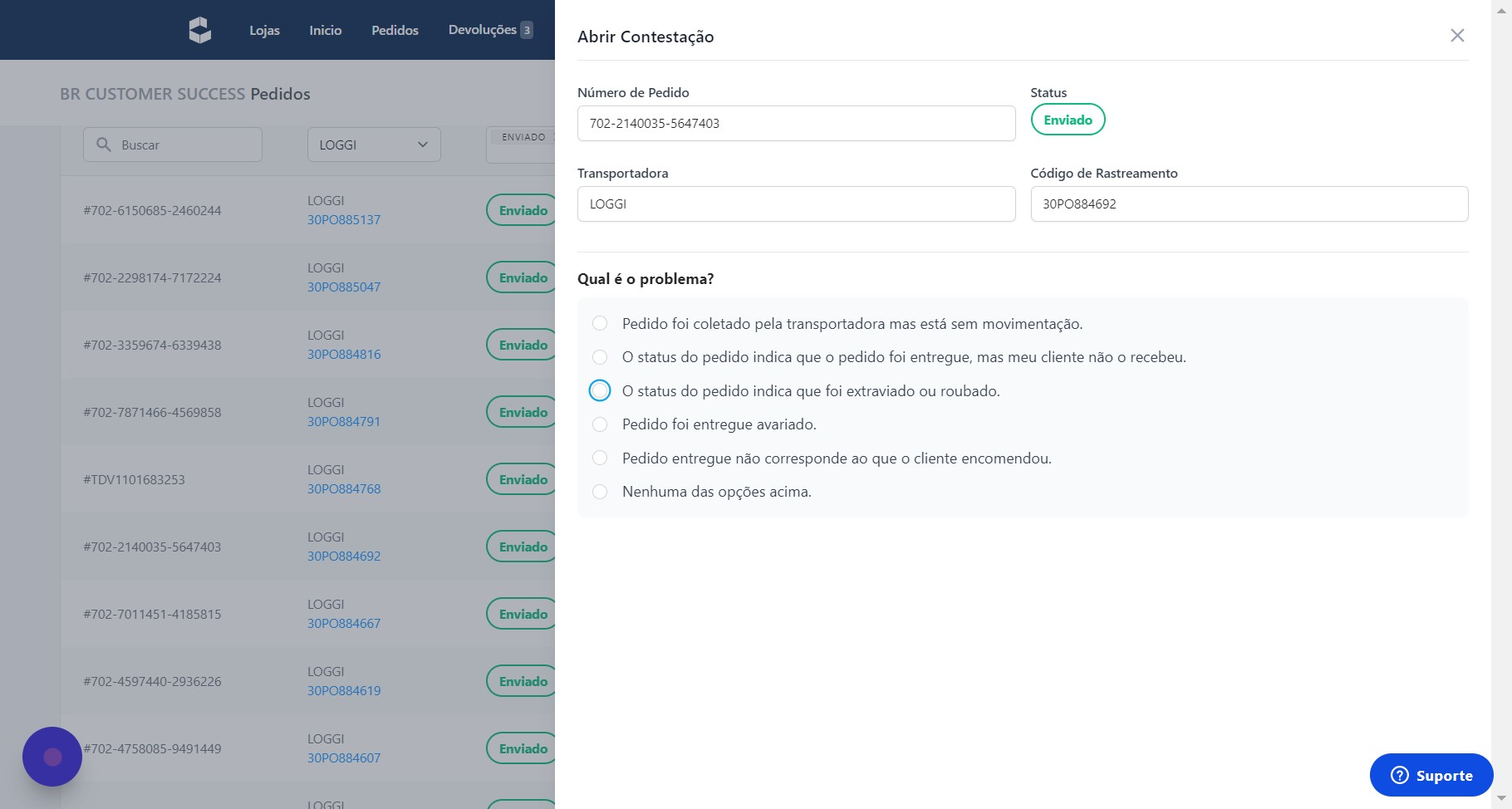
Task: Click the Código de Rastreamento field
Action: pos(1249,204)
